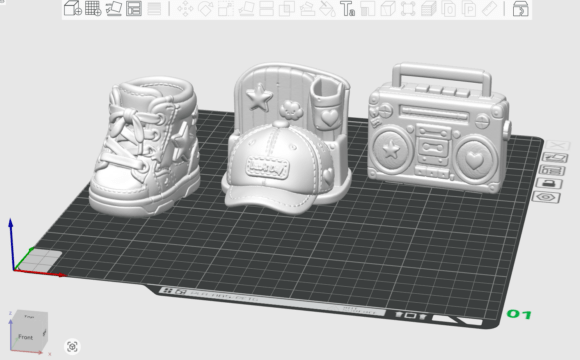Click the toolbar icon marked with 0
The height and width of the screenshot is (360, 580).
pos(449,9)
